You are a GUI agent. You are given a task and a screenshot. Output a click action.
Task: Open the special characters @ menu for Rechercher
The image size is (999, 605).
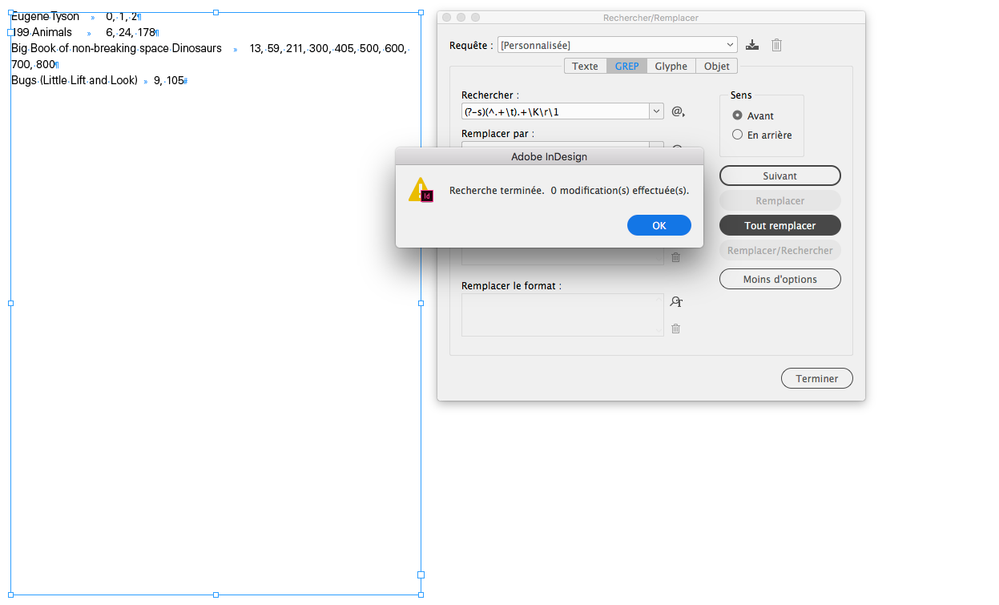(x=678, y=111)
